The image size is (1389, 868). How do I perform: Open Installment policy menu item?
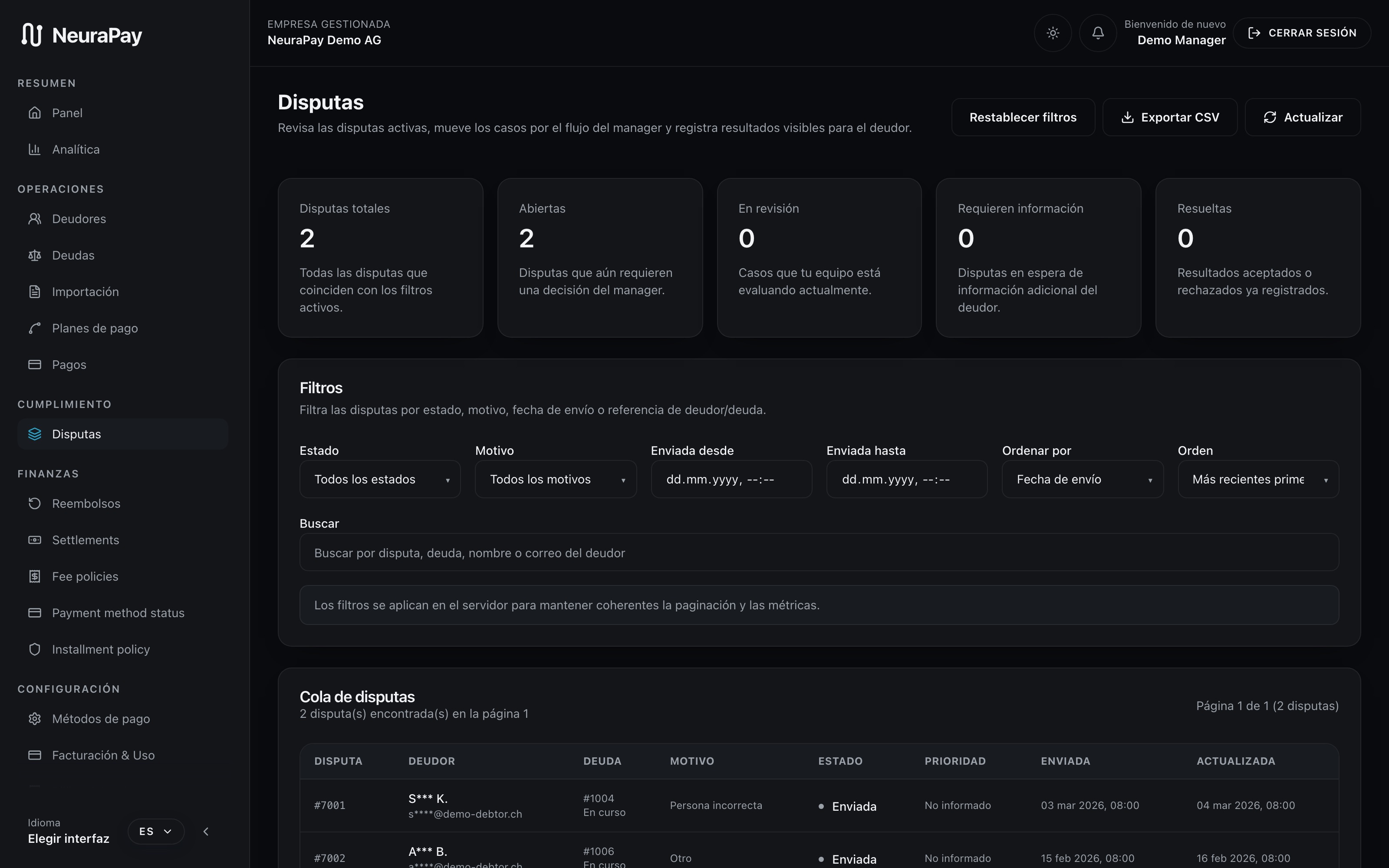122,649
